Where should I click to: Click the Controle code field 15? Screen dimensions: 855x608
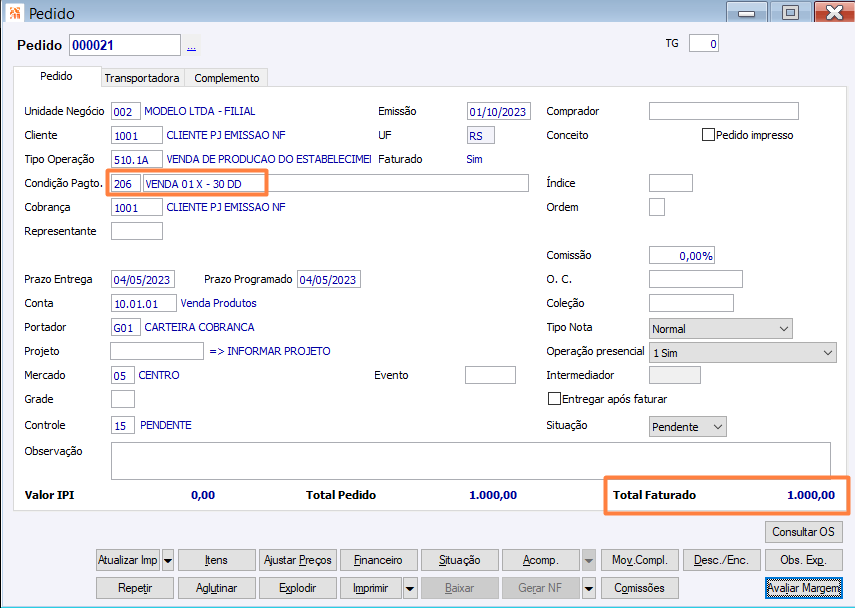click(x=123, y=425)
